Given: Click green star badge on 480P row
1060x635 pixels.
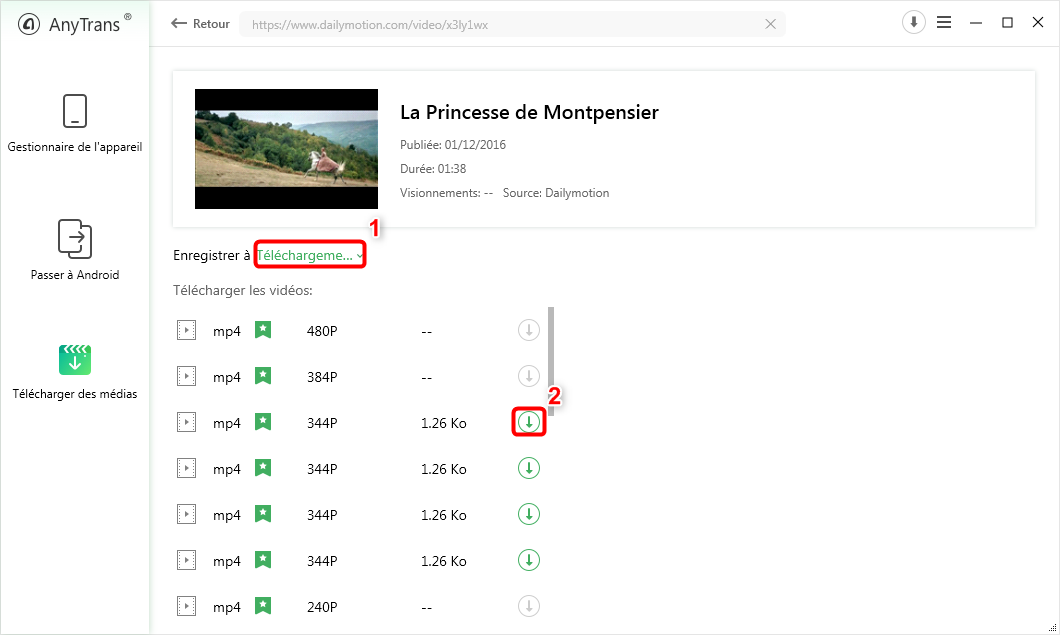Looking at the screenshot, I should (x=263, y=330).
